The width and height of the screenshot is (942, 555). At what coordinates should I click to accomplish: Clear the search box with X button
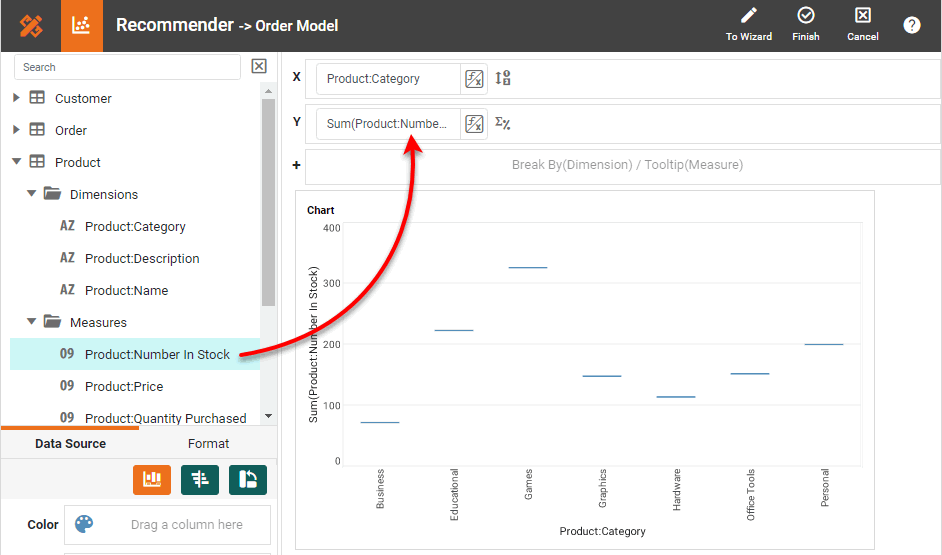pyautogui.click(x=259, y=66)
